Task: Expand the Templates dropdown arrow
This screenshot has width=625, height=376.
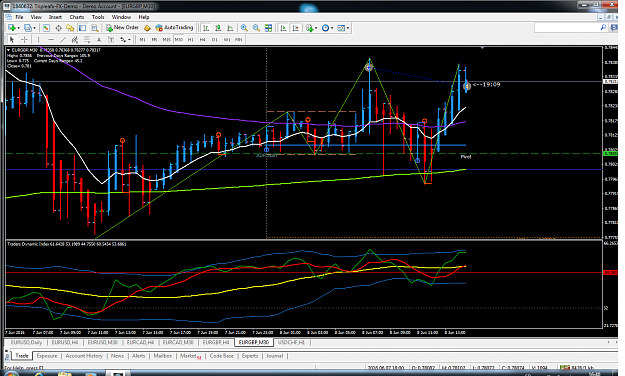Action: (x=348, y=28)
